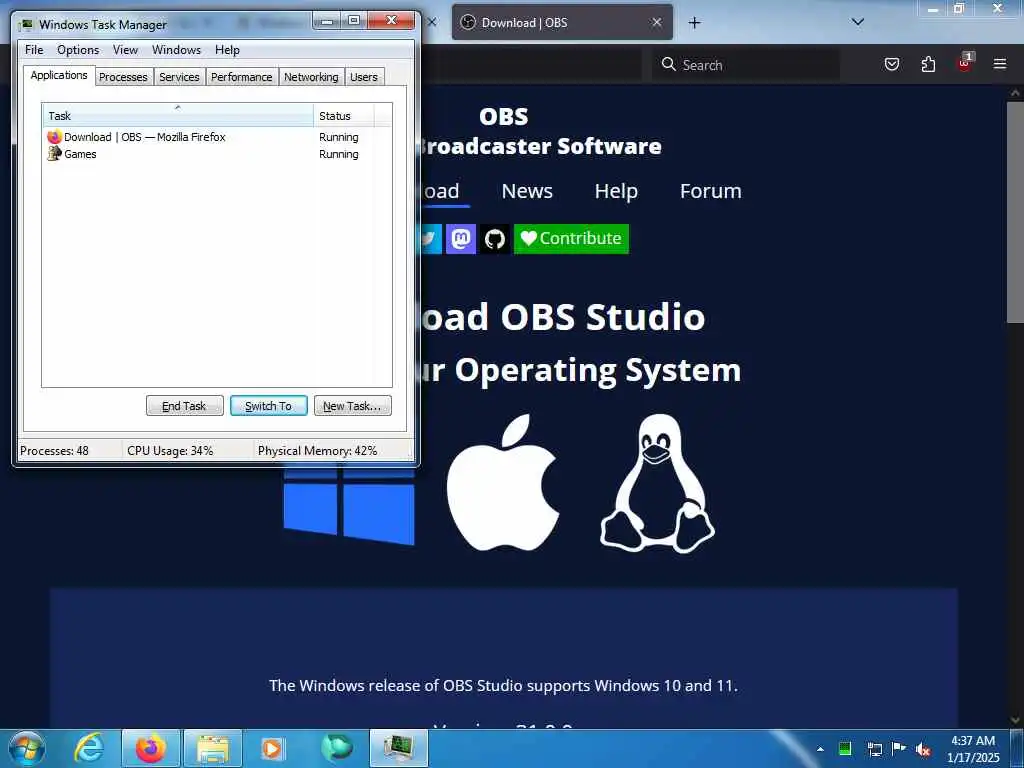Expand the list all tabs chevron
Screen dimensions: 1024x768
858,22
